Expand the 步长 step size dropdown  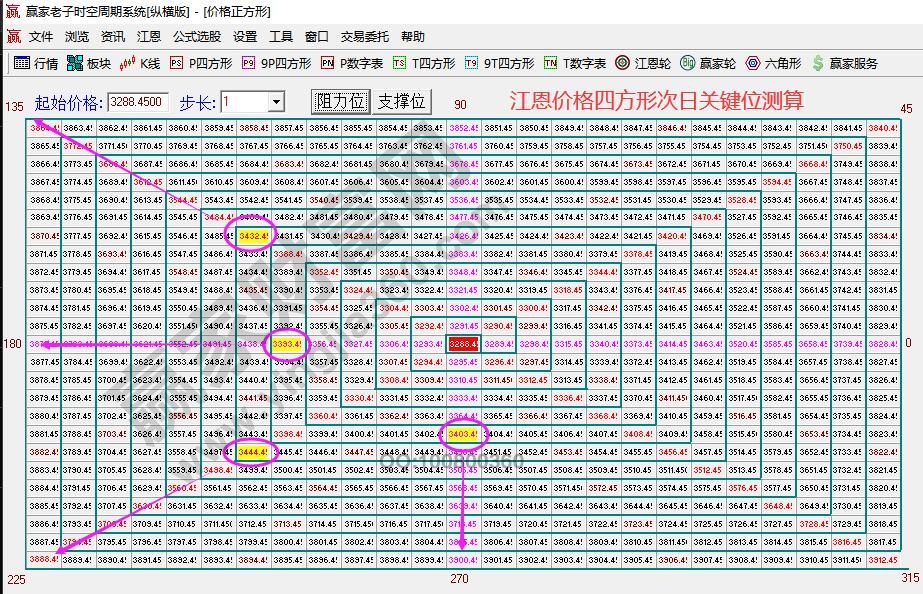pyautogui.click(x=277, y=100)
